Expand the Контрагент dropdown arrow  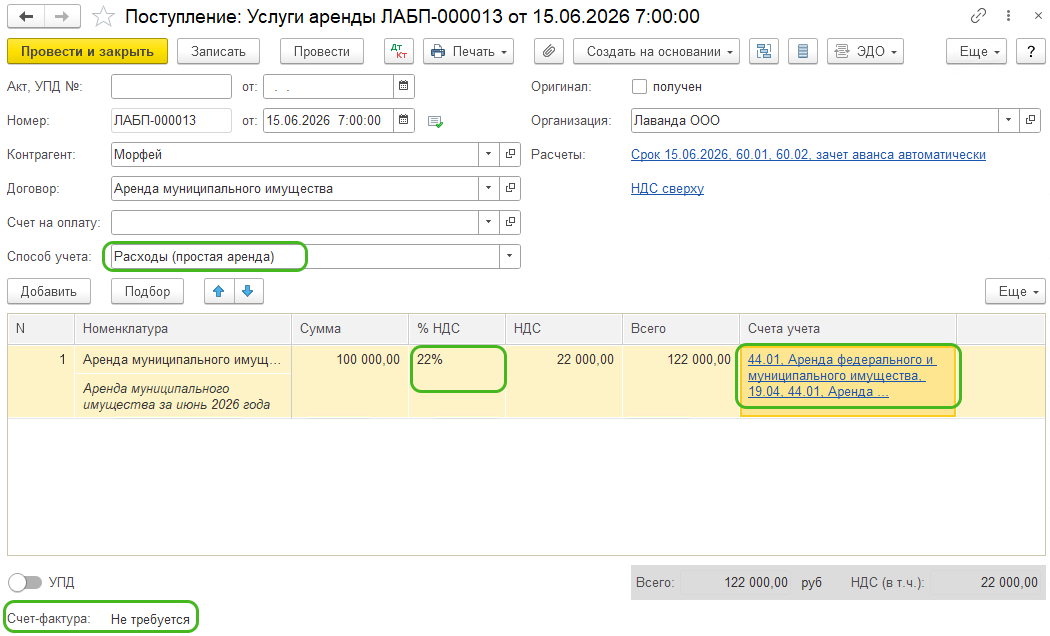coord(489,155)
